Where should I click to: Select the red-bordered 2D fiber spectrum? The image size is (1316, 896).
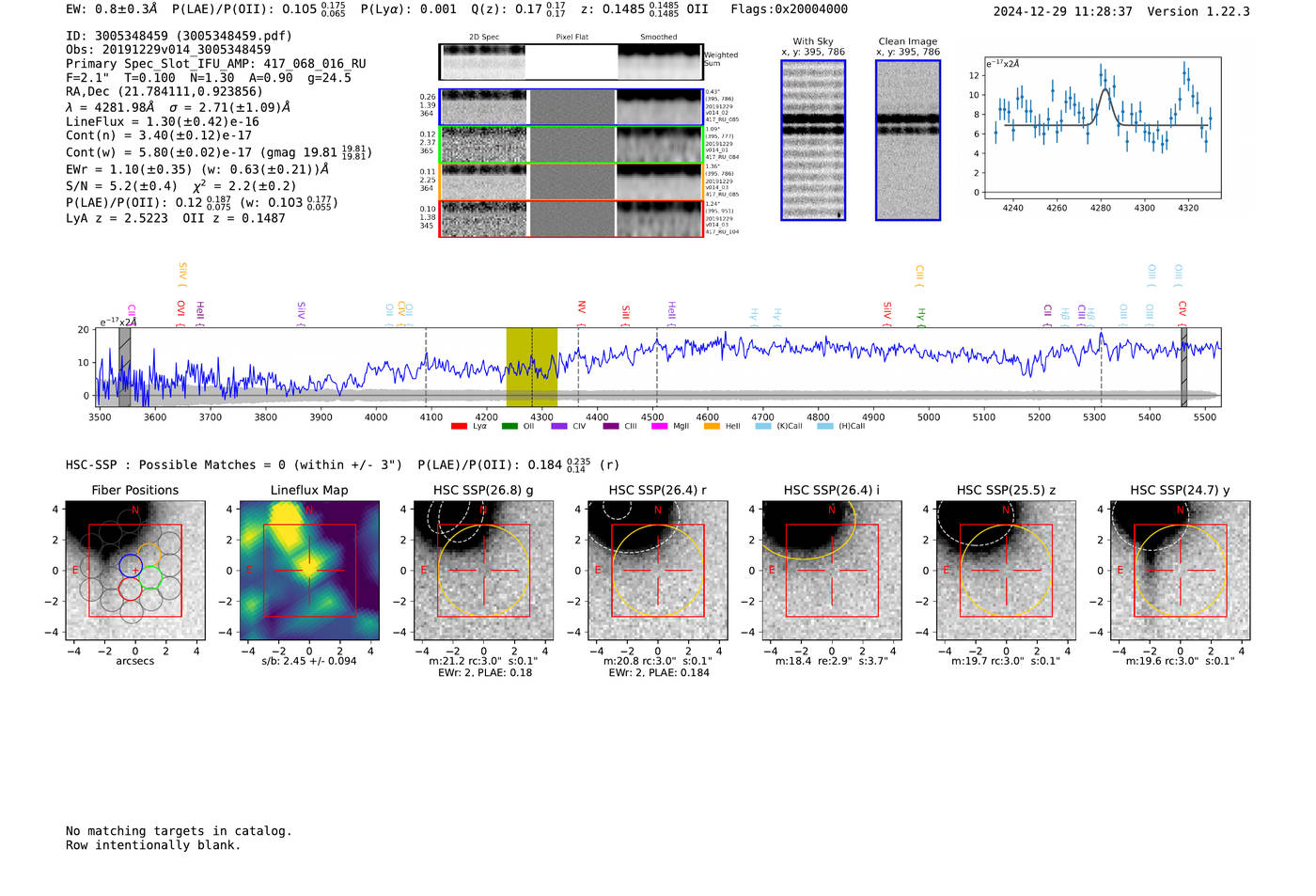point(571,219)
